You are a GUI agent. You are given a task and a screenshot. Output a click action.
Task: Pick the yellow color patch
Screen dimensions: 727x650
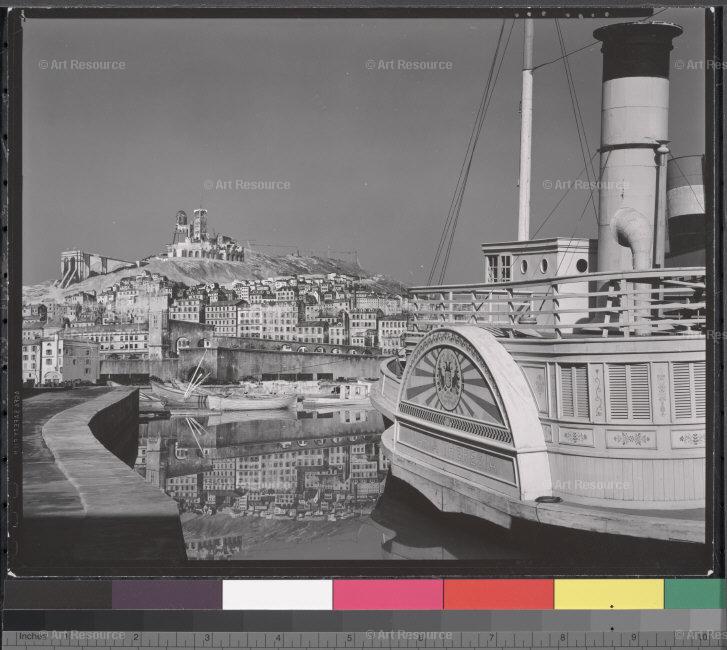point(609,594)
